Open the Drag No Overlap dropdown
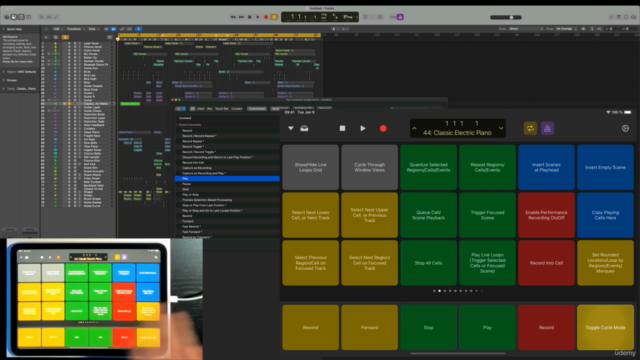Image resolution: width=640 pixels, height=360 pixels. coord(567,29)
